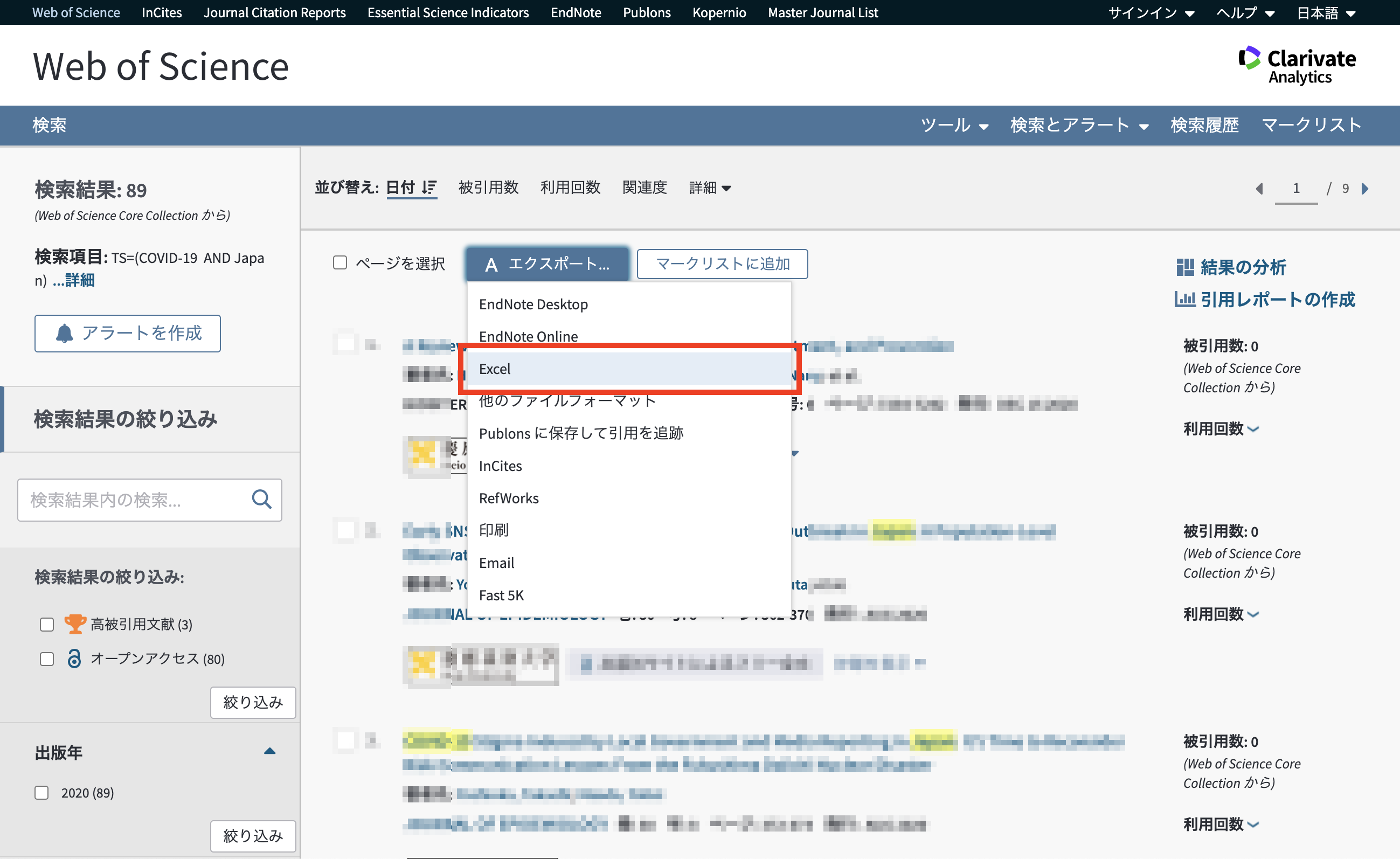
Task: Click the magnifier search icon in the refine box
Action: (x=261, y=500)
